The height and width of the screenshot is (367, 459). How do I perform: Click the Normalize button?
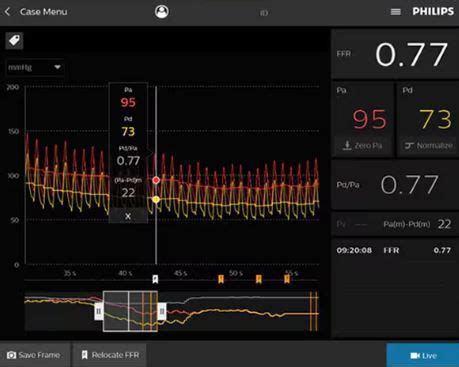point(428,146)
